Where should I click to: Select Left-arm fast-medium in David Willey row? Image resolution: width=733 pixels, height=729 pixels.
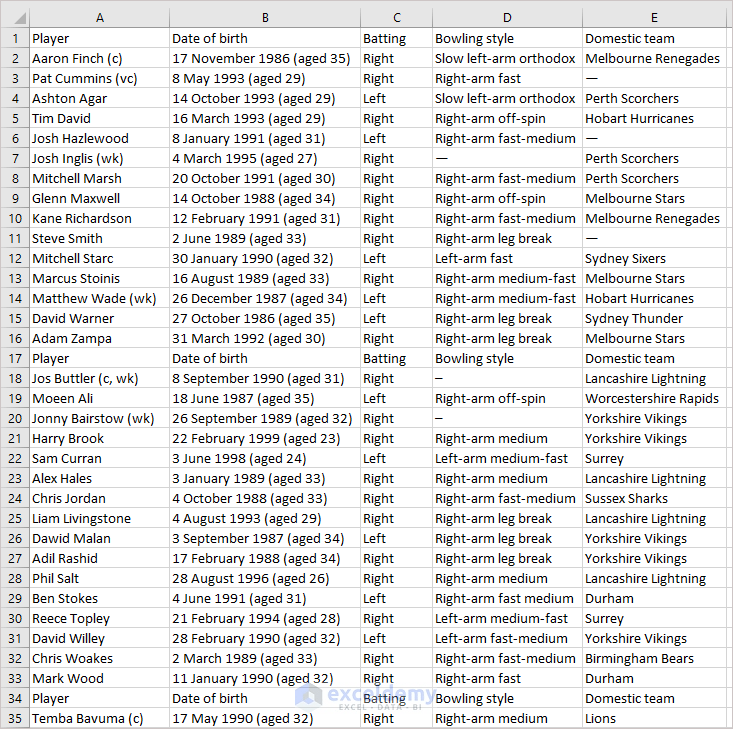point(507,639)
